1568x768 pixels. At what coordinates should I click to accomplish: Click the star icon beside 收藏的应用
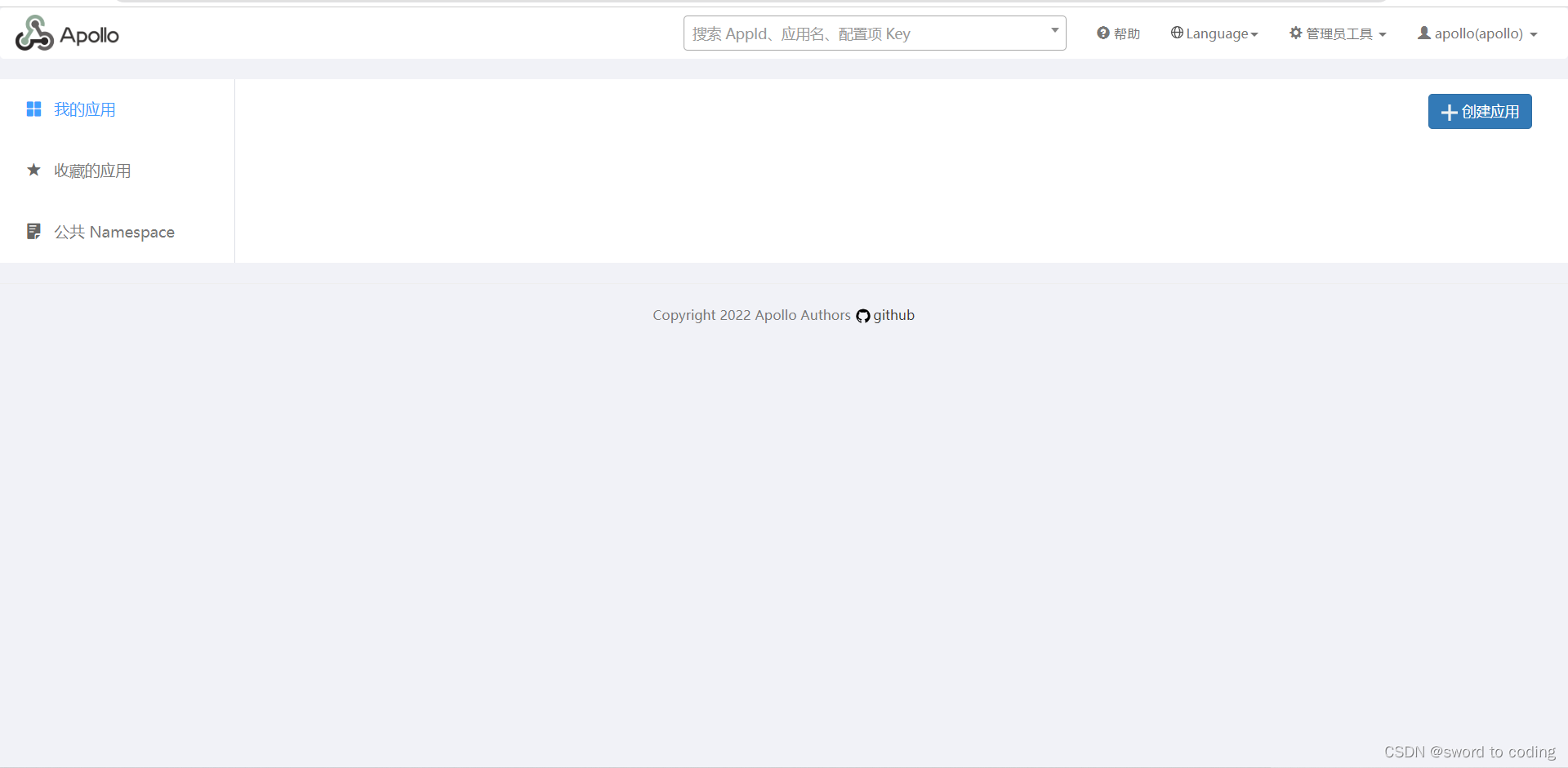point(33,170)
